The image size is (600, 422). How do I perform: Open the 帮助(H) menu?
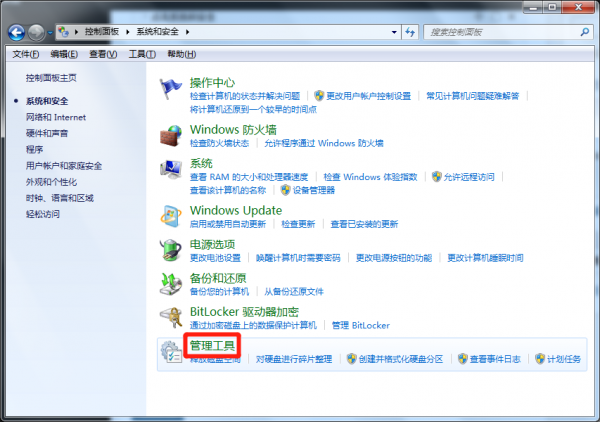tap(181, 54)
